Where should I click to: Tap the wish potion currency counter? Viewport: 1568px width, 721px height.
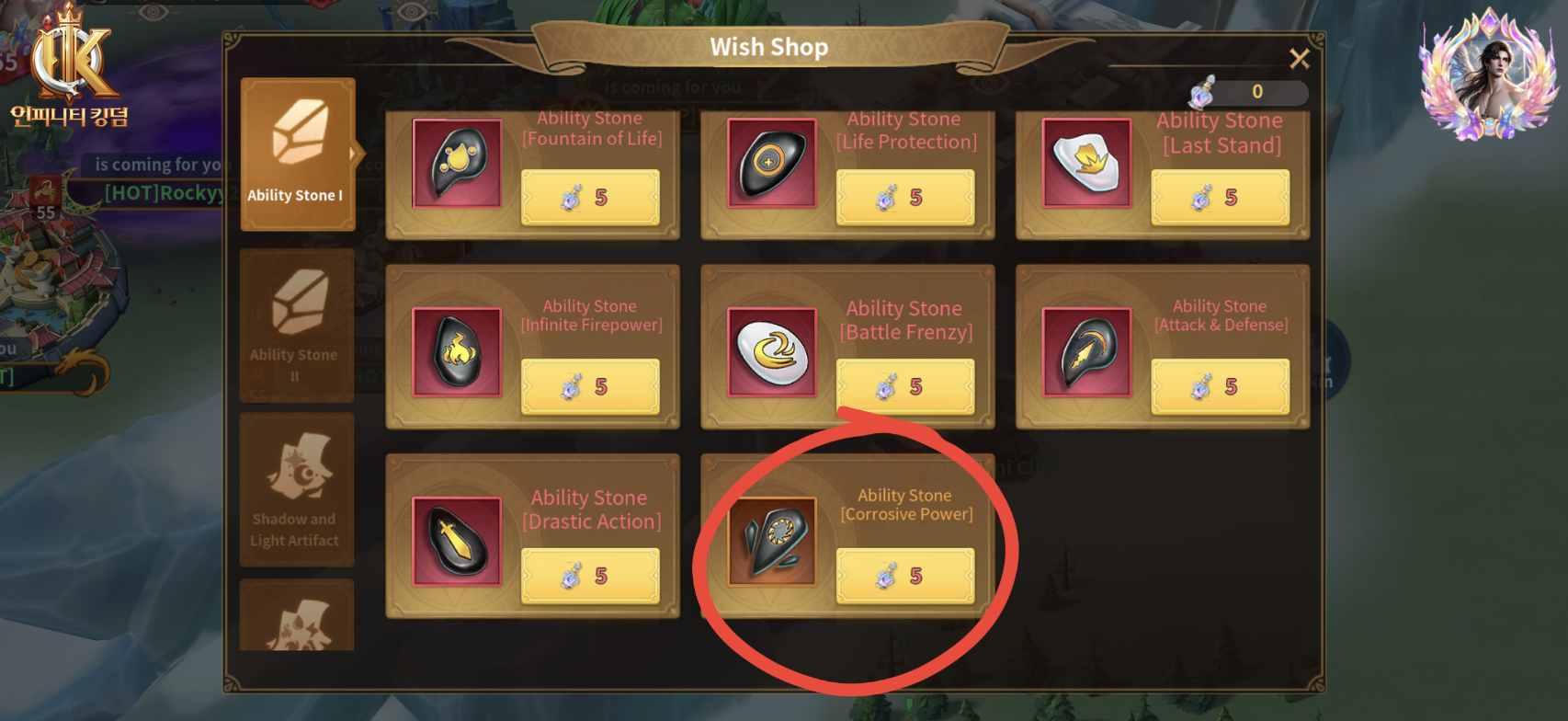[1248, 92]
